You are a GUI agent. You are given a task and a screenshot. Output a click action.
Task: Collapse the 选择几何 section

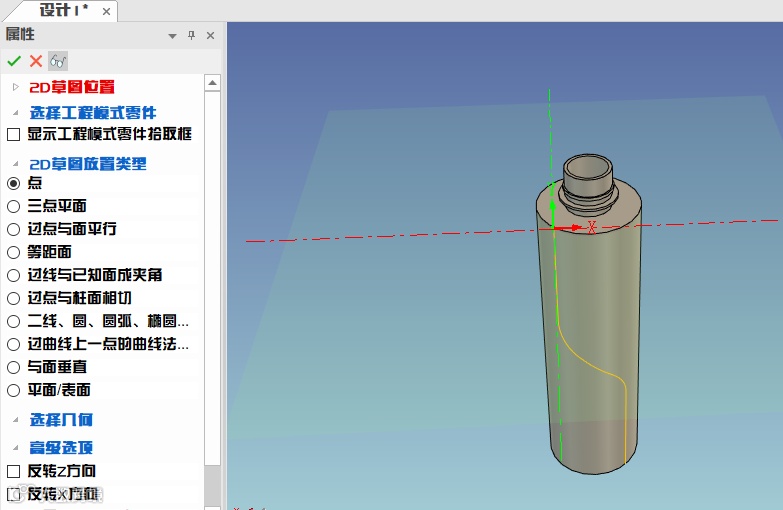tap(15, 420)
